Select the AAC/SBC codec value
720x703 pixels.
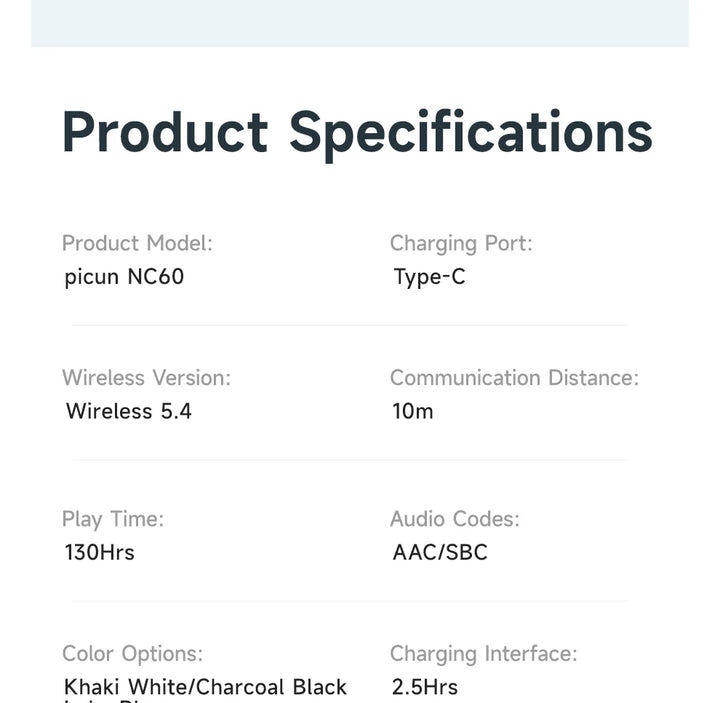[440, 552]
